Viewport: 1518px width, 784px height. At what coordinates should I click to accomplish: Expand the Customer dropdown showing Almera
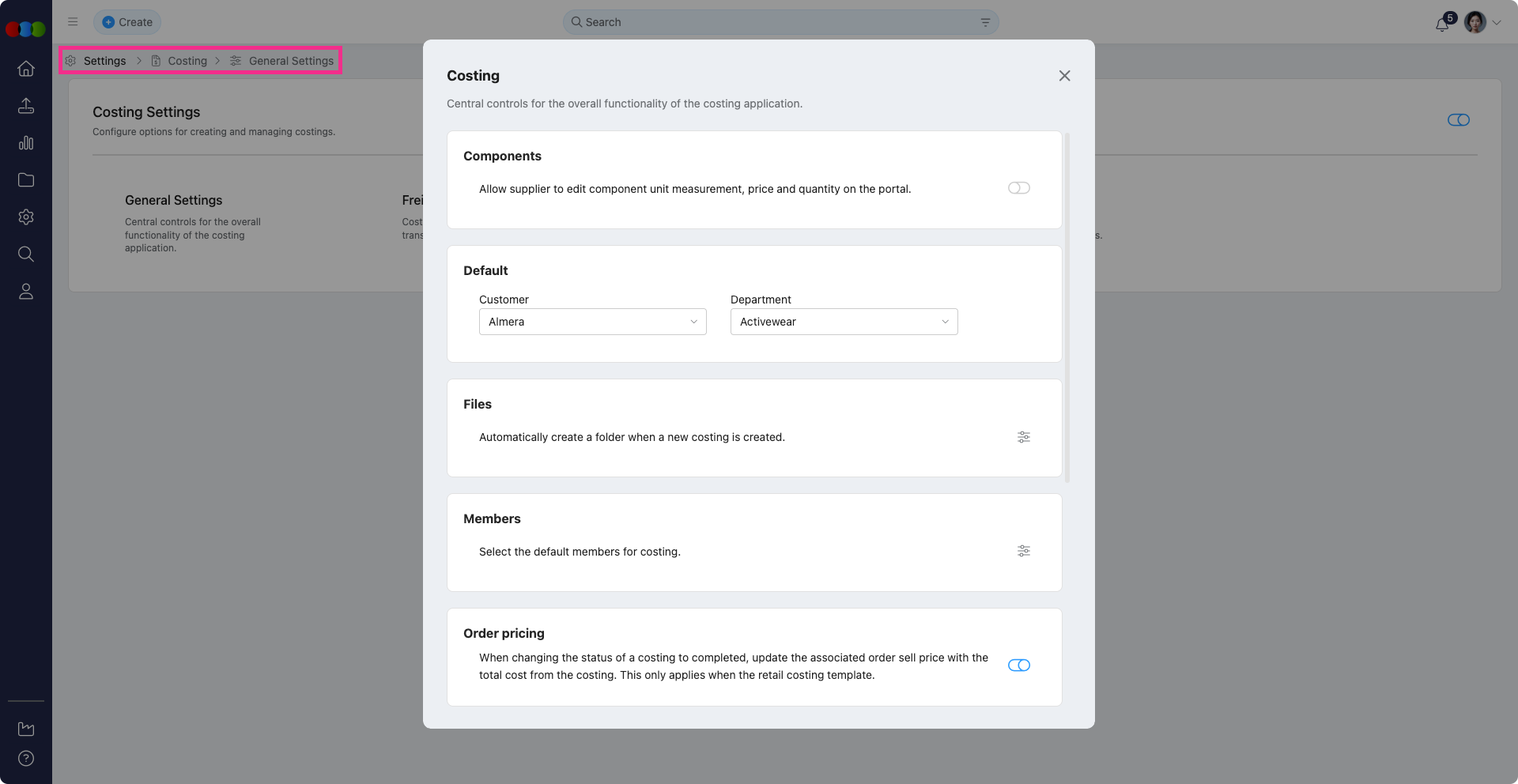tap(592, 322)
